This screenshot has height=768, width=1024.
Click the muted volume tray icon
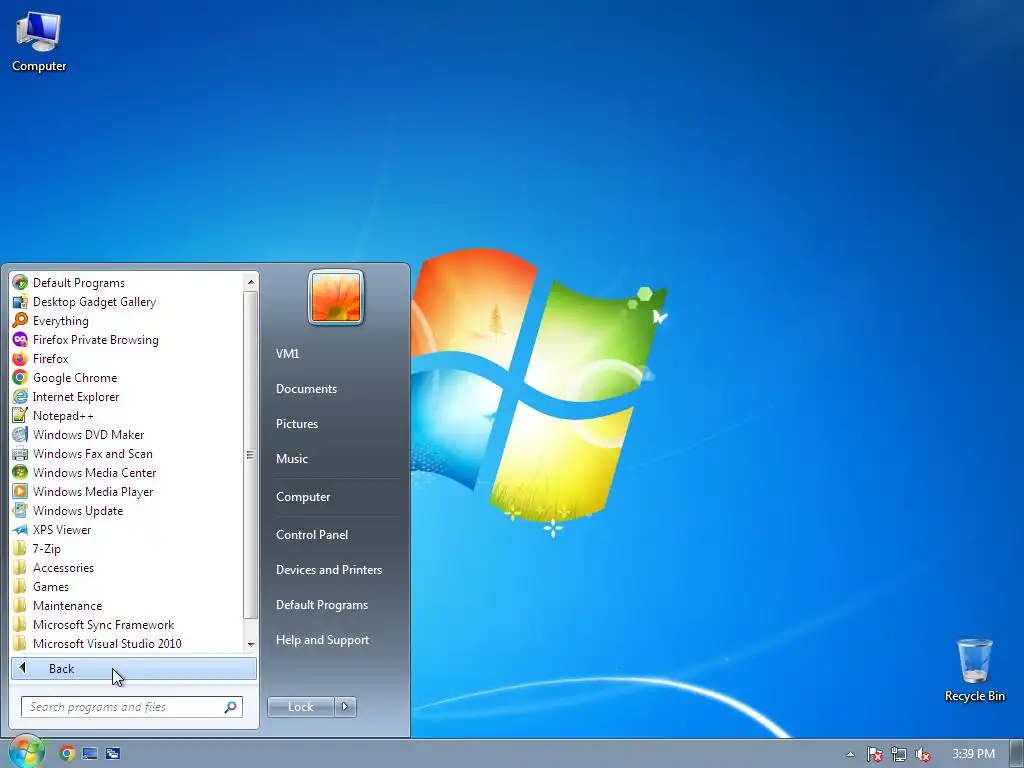click(x=923, y=754)
